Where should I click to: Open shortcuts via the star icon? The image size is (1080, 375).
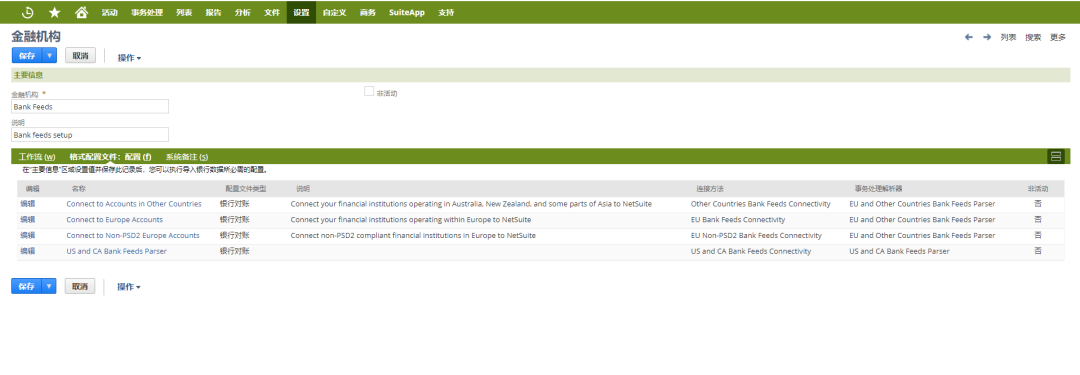(x=54, y=12)
